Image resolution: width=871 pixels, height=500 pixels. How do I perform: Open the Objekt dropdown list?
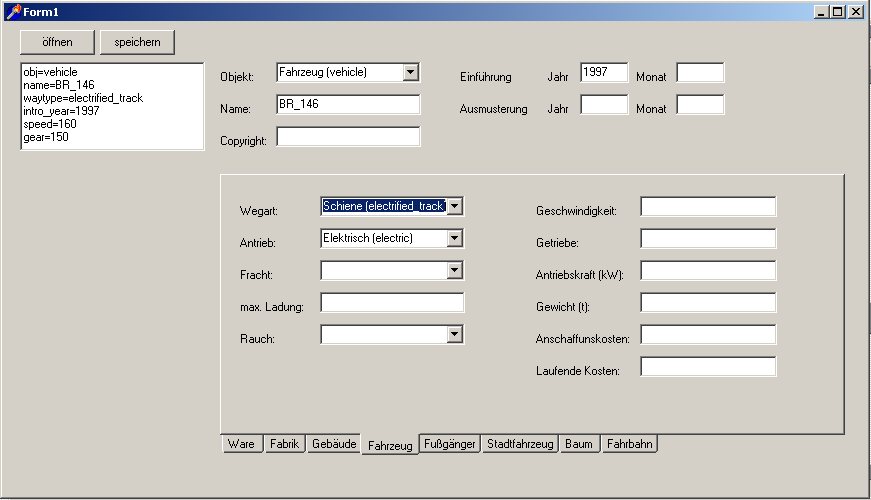tap(410, 72)
